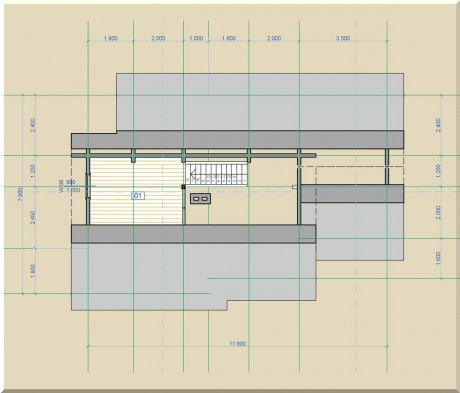Click the 11.900 overall dimension text
Image resolution: width=460 pixels, height=393 pixels.
click(238, 344)
